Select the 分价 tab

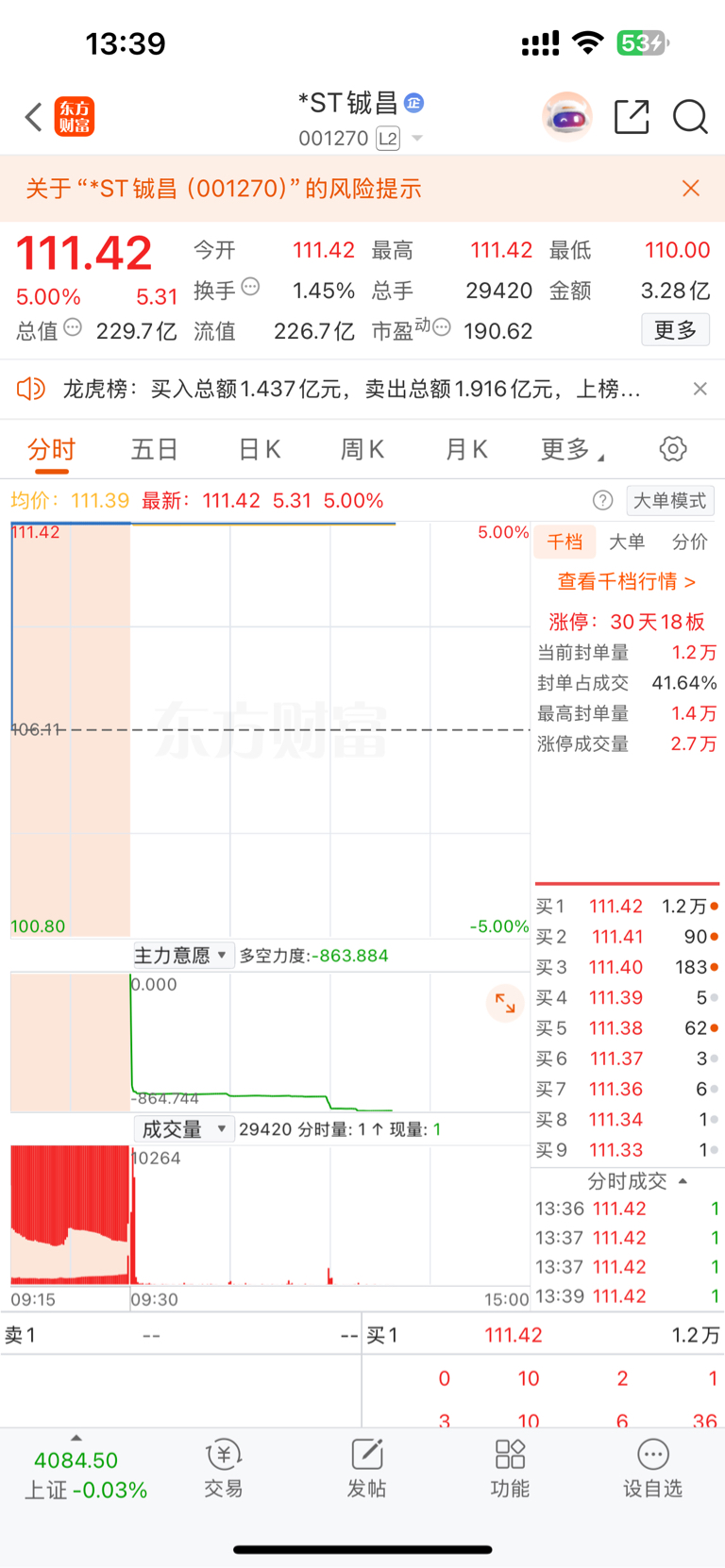pyautogui.click(x=689, y=542)
